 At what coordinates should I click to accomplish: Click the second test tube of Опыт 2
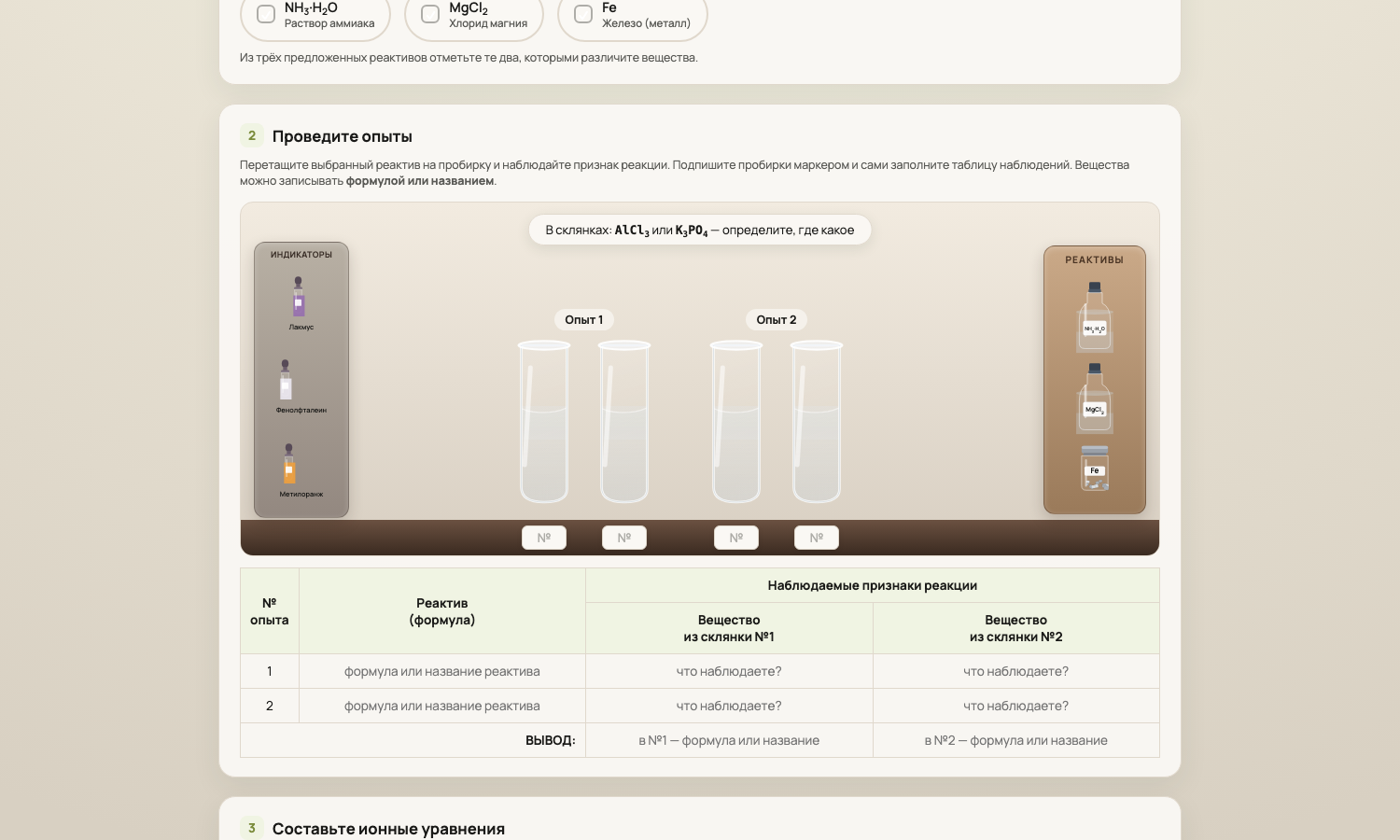[x=817, y=422]
